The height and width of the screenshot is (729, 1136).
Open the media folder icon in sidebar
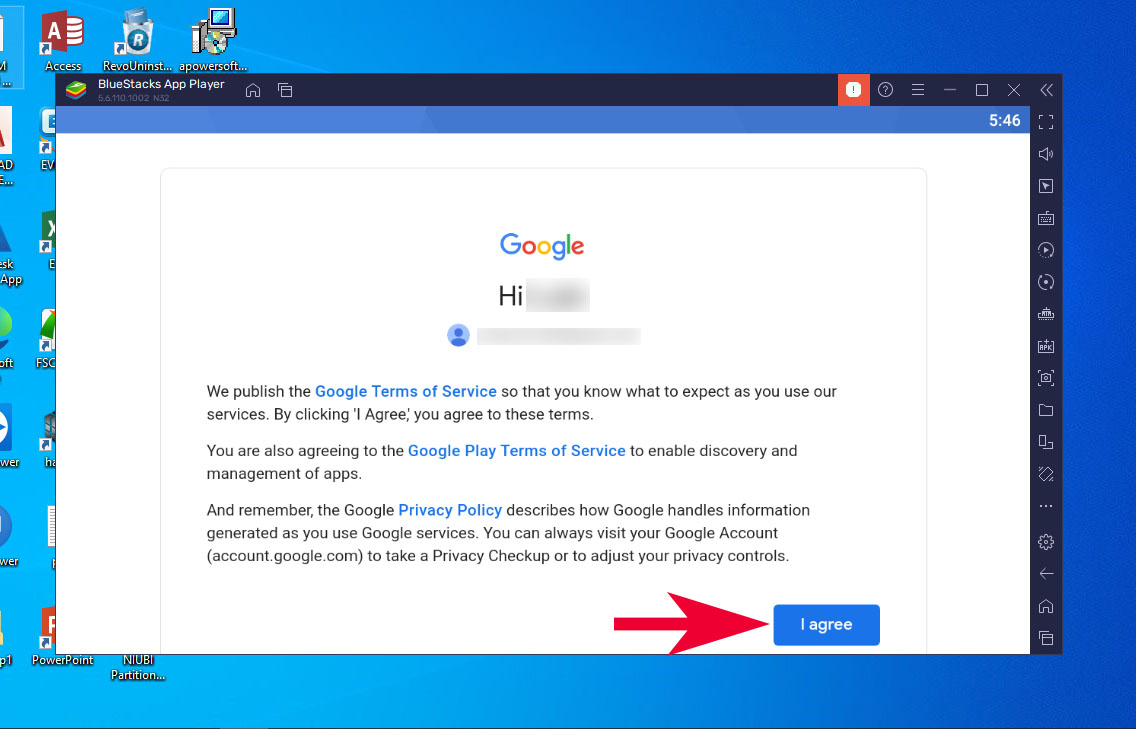1045,410
